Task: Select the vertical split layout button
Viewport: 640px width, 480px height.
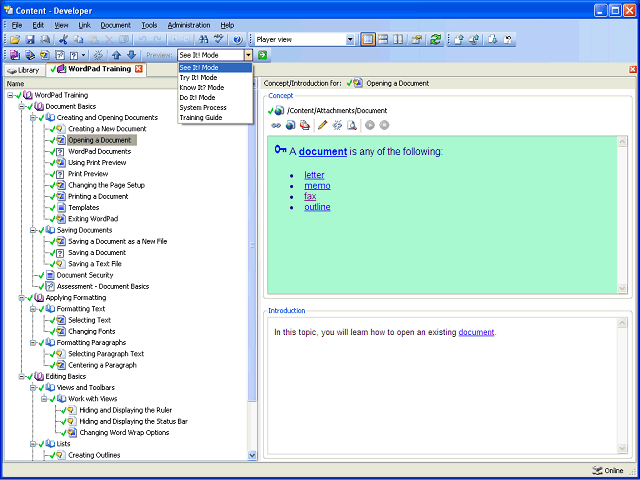Action: pos(398,40)
